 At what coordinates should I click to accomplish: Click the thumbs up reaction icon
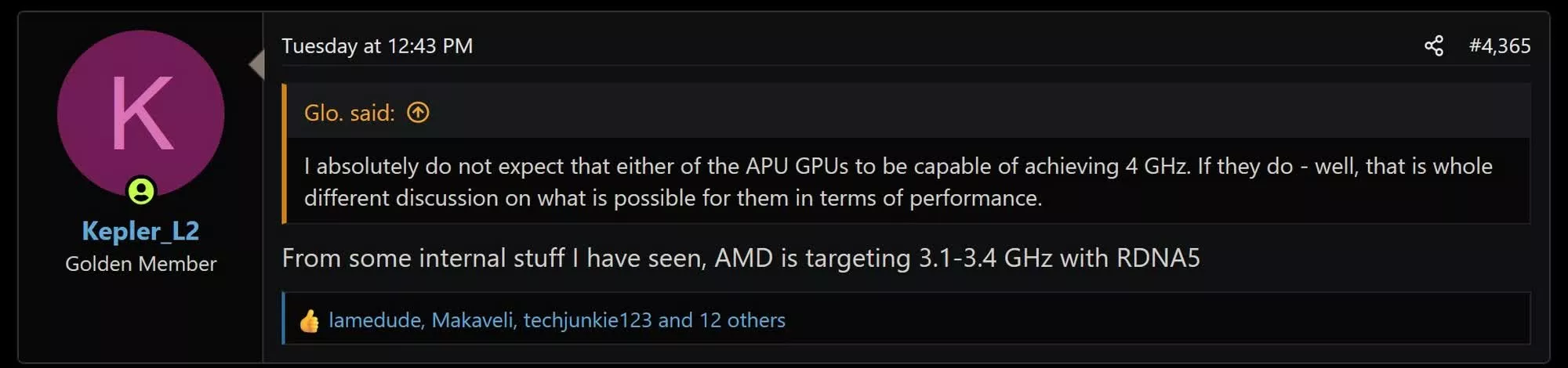pyautogui.click(x=309, y=320)
